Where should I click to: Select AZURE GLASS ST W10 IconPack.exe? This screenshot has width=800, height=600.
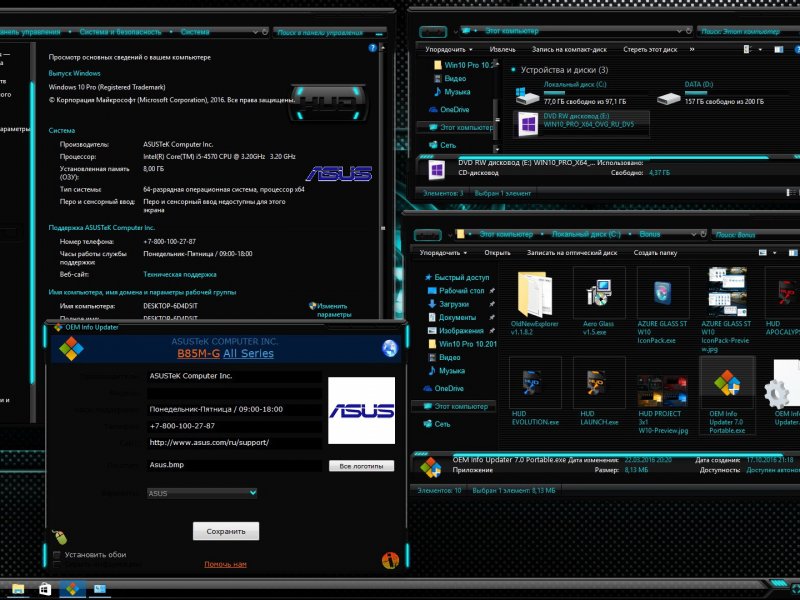point(662,305)
